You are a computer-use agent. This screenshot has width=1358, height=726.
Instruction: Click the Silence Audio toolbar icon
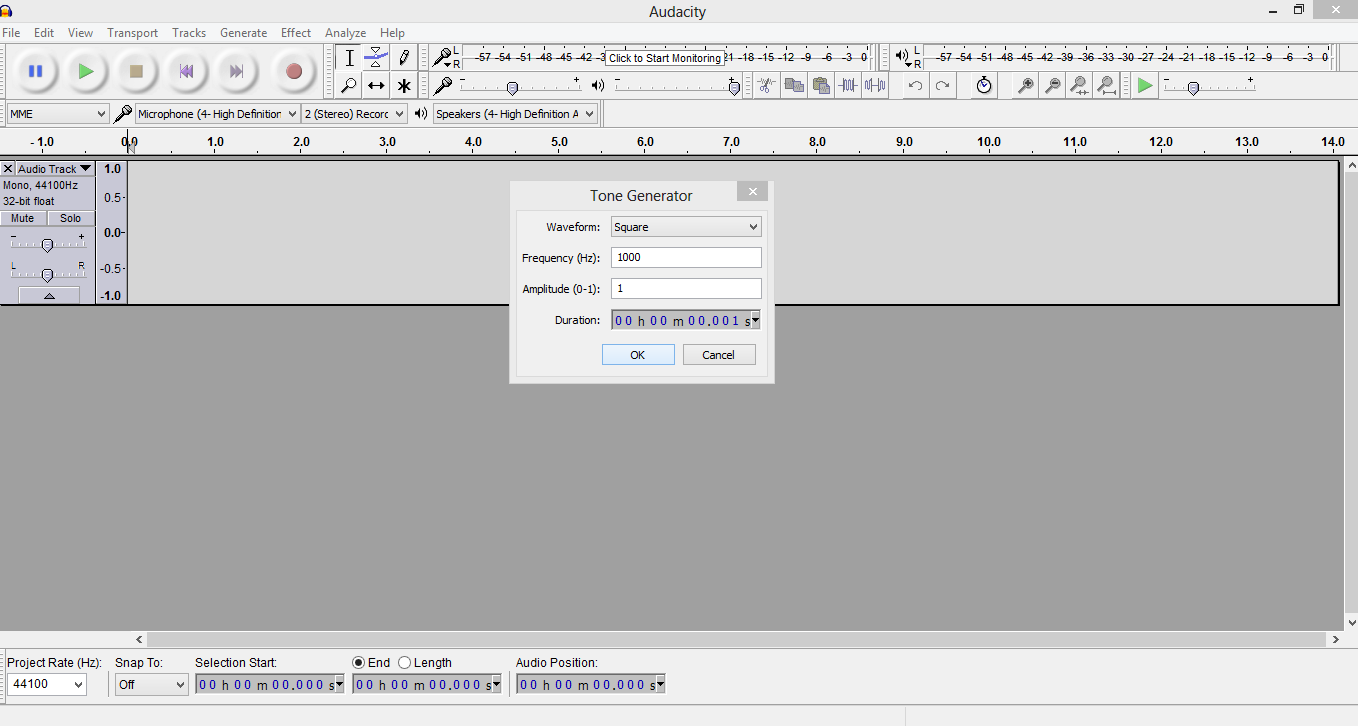point(875,86)
